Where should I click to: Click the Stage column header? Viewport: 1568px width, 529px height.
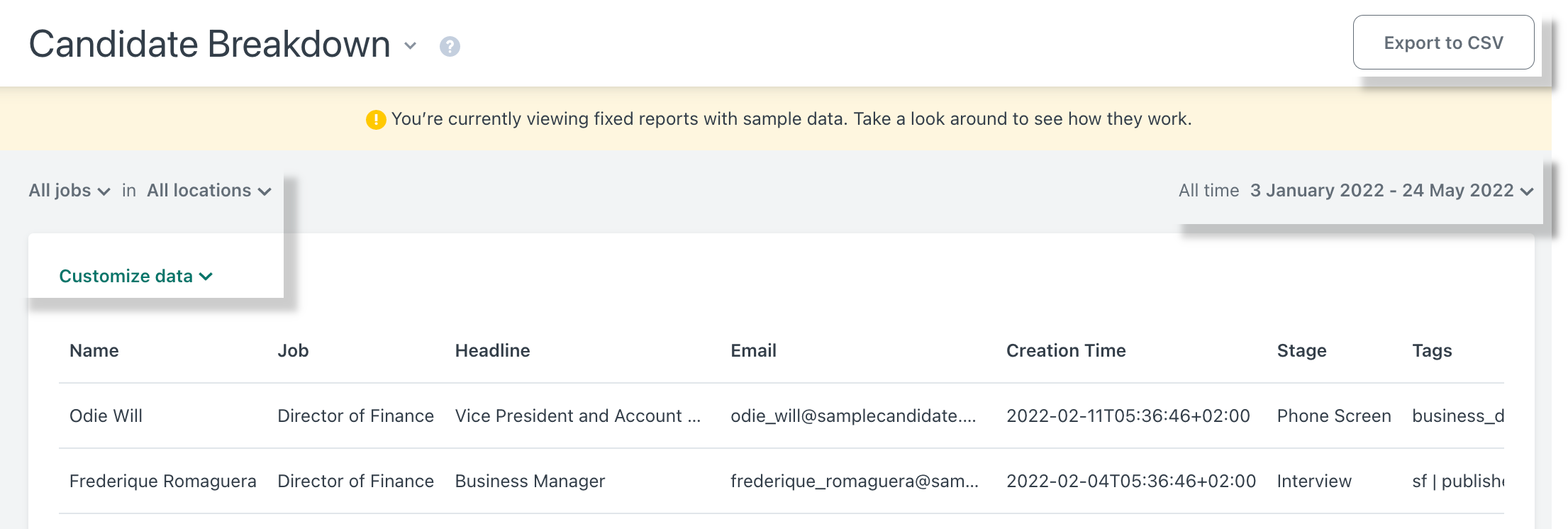click(1301, 350)
